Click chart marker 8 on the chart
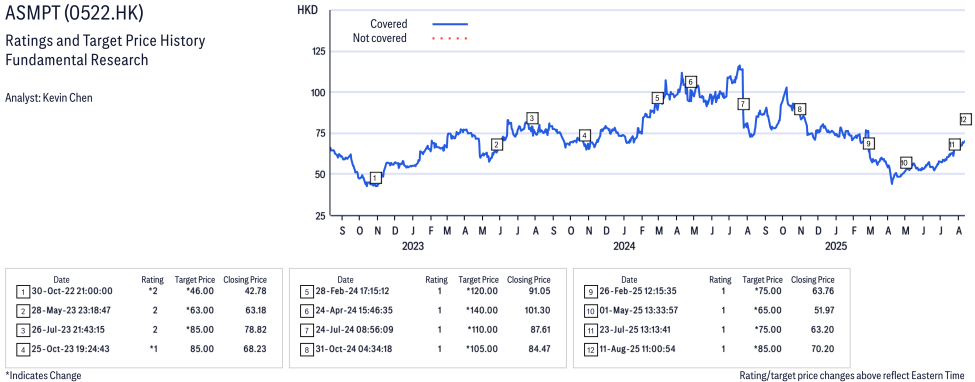This screenshot has height=382, width=975. coord(800,109)
